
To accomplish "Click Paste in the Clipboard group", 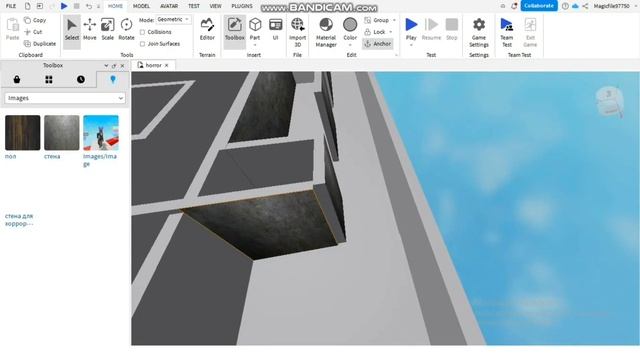I will (x=12, y=29).
